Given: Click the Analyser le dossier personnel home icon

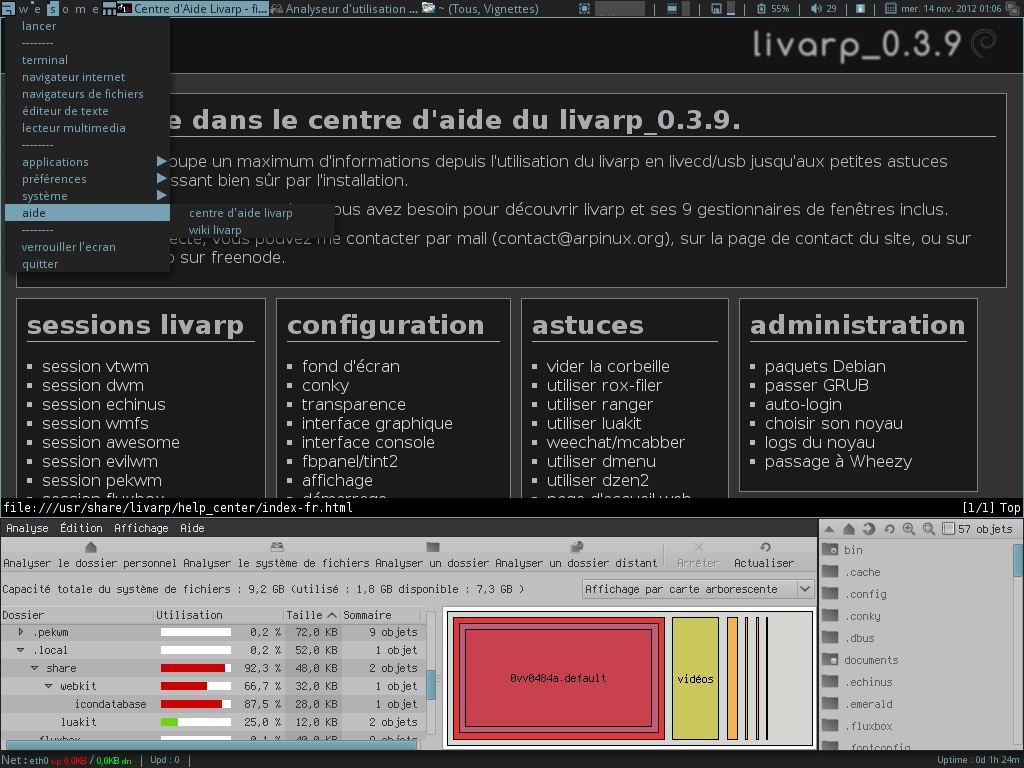Looking at the screenshot, I should click(91, 547).
